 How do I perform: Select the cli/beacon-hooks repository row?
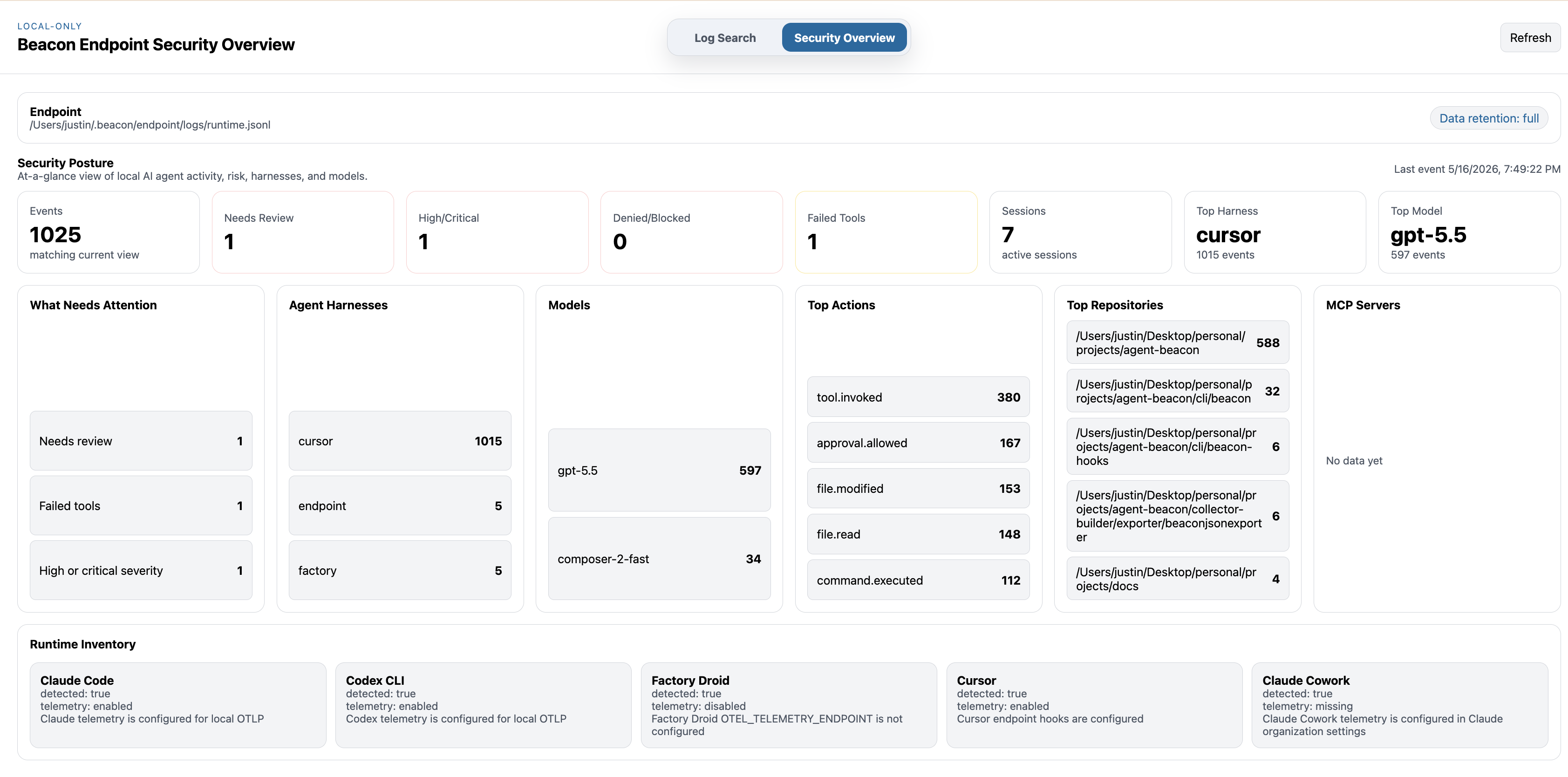pyautogui.click(x=1177, y=446)
